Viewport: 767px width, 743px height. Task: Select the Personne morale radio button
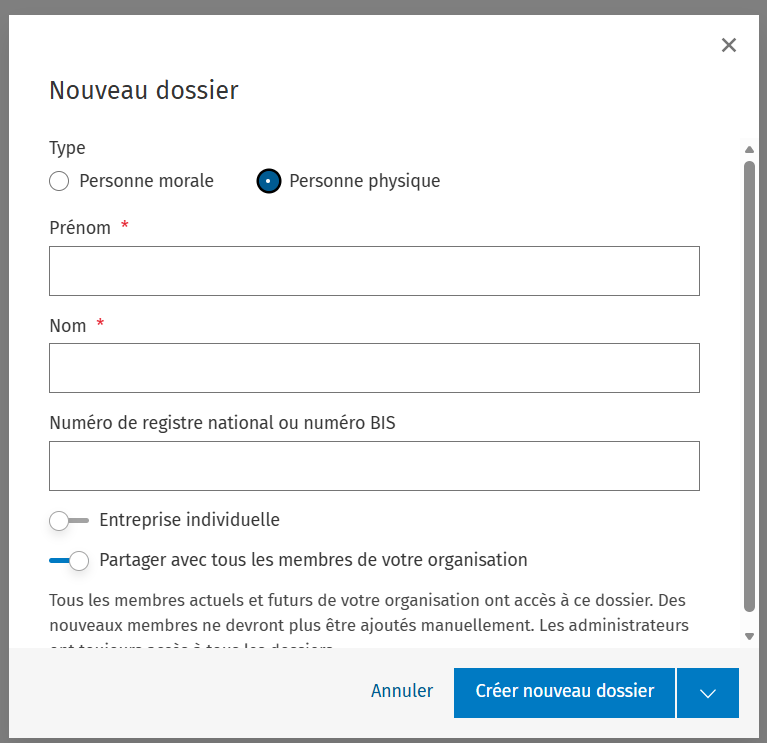click(59, 181)
